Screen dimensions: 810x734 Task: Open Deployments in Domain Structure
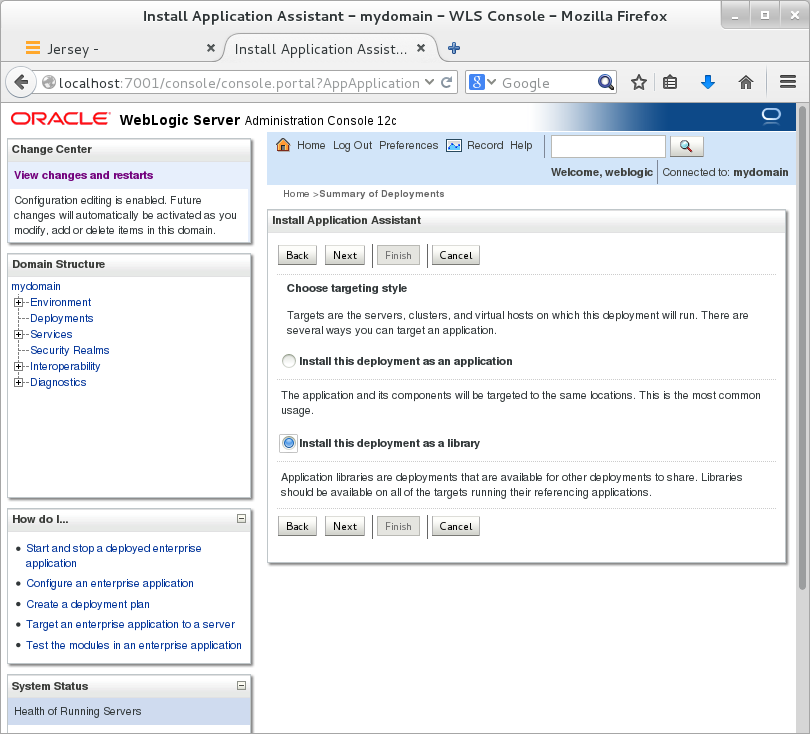61,318
